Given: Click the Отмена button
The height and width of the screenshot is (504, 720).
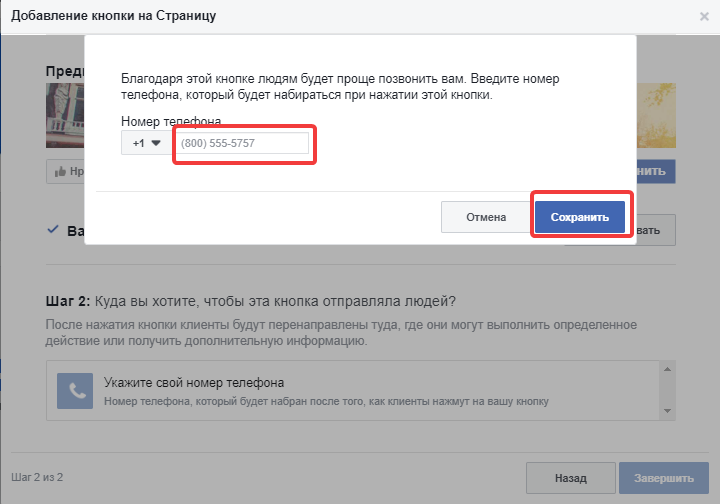Looking at the screenshot, I should [486, 217].
